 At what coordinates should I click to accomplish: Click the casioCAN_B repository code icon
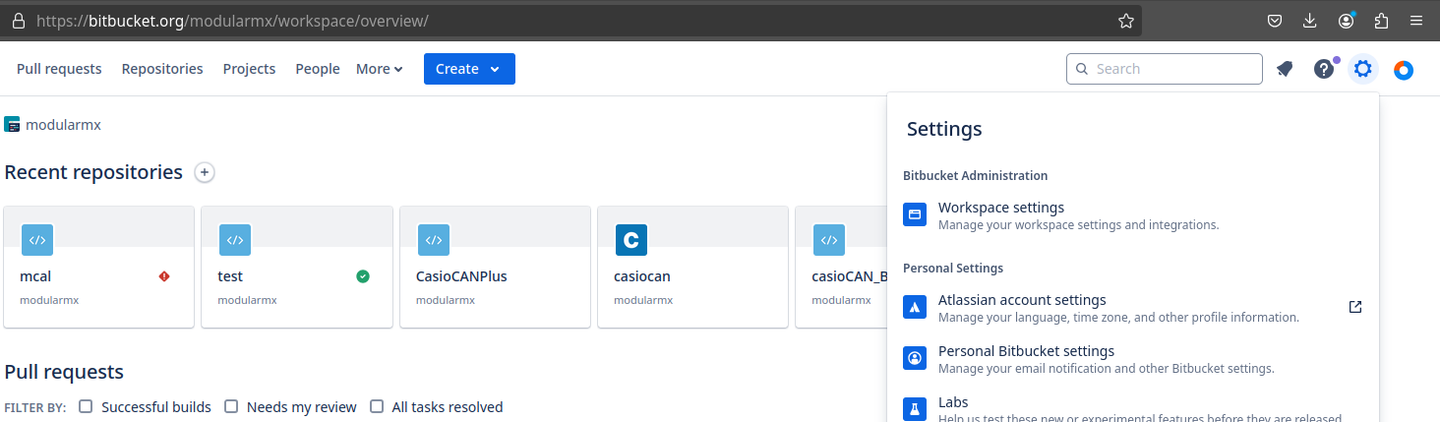829,240
